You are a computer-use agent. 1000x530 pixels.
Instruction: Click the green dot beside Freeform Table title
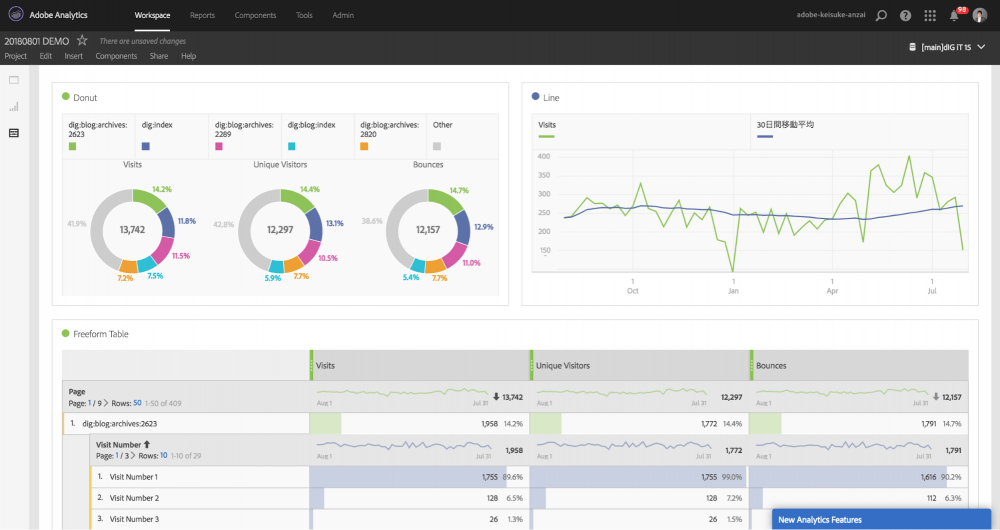(x=66, y=333)
